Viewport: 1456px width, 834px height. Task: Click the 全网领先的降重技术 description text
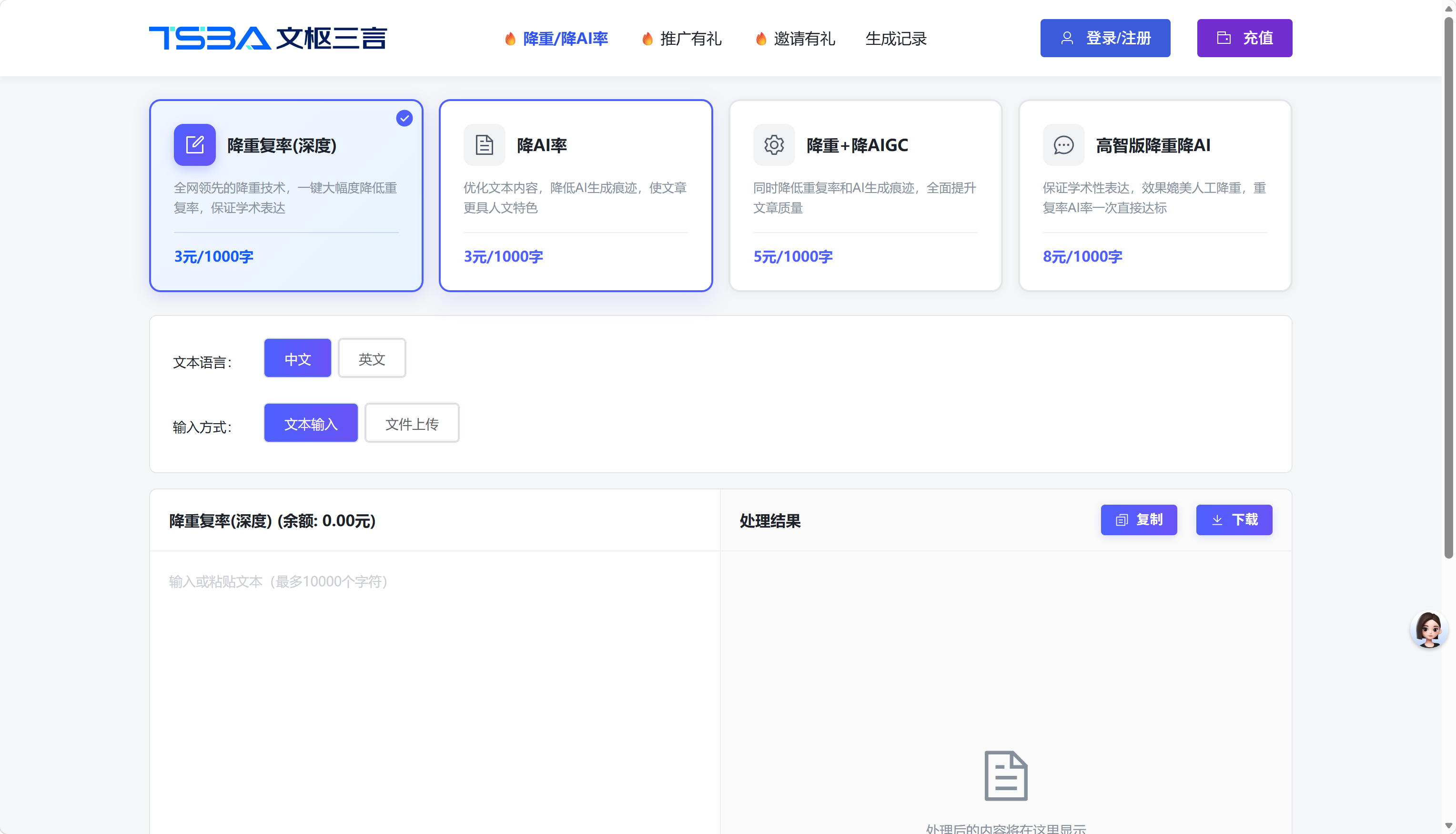coord(285,198)
